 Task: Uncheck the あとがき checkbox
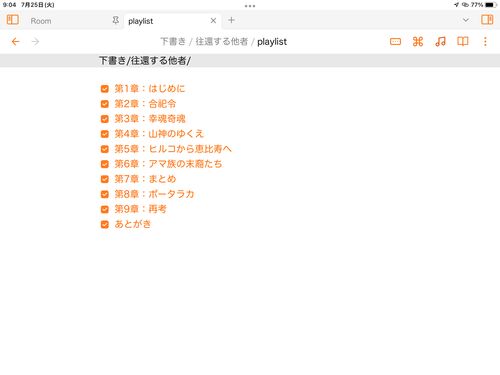click(105, 224)
